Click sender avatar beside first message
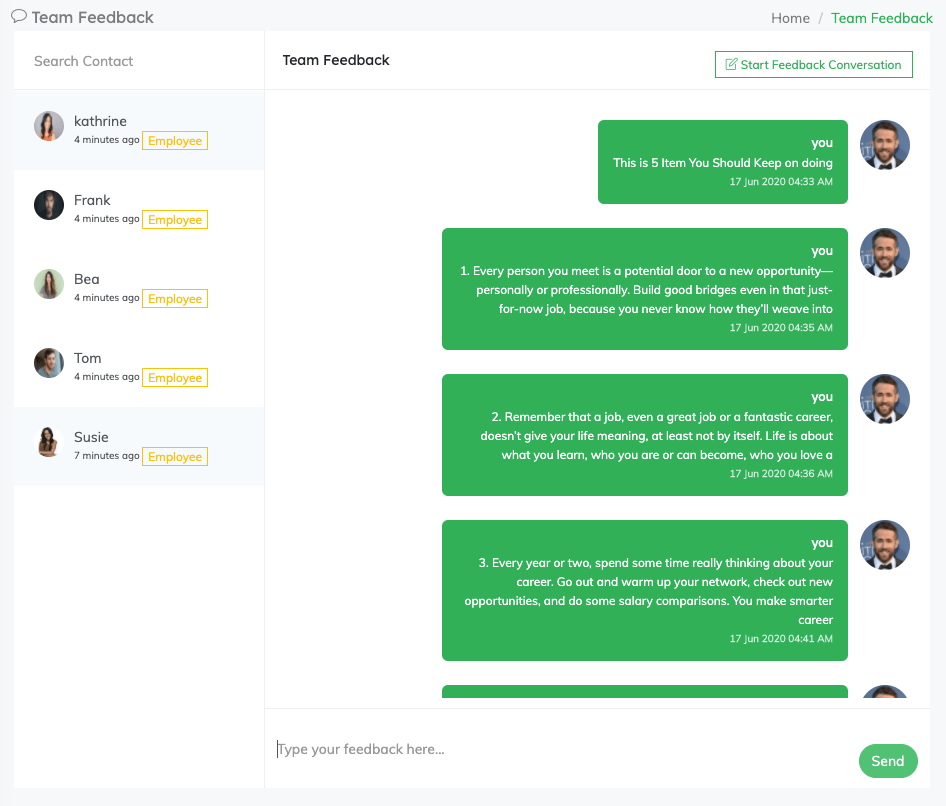 884,146
